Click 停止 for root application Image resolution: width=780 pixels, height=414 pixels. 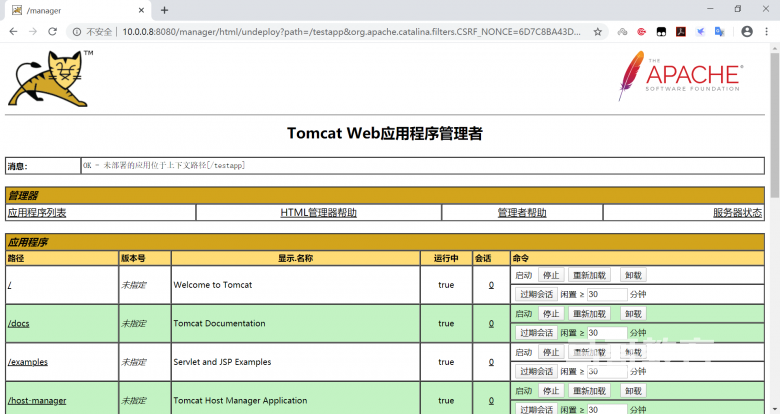[551, 275]
